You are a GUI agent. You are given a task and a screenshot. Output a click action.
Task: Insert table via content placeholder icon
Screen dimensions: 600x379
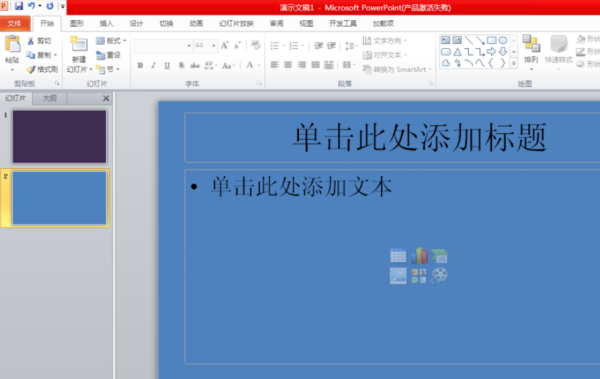398,256
